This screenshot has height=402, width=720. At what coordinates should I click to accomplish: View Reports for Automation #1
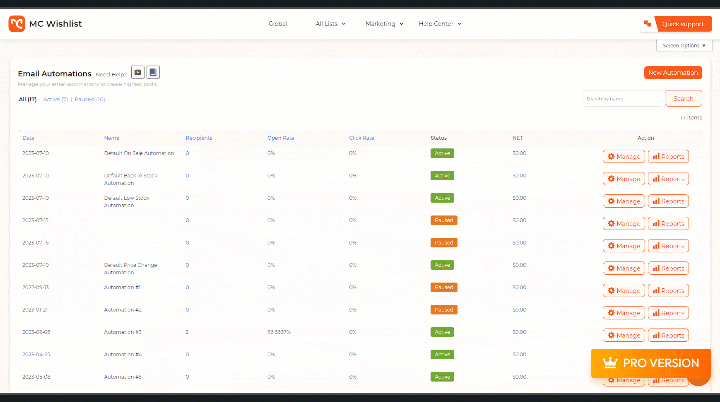(x=668, y=290)
